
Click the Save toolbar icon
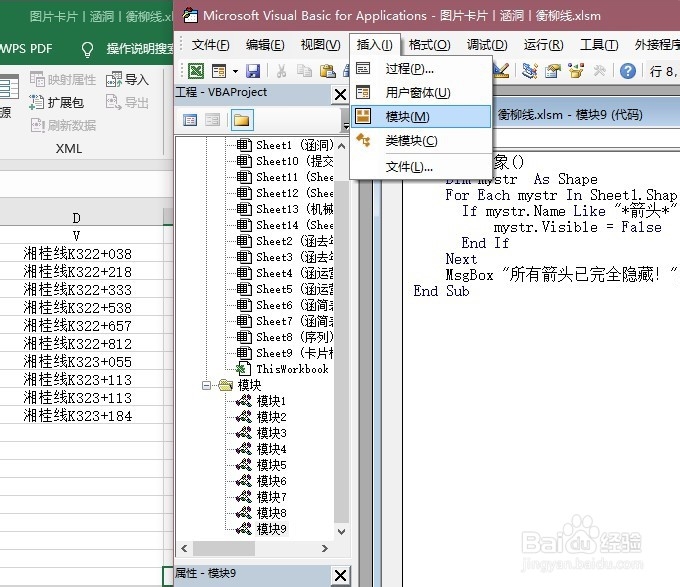click(253, 71)
